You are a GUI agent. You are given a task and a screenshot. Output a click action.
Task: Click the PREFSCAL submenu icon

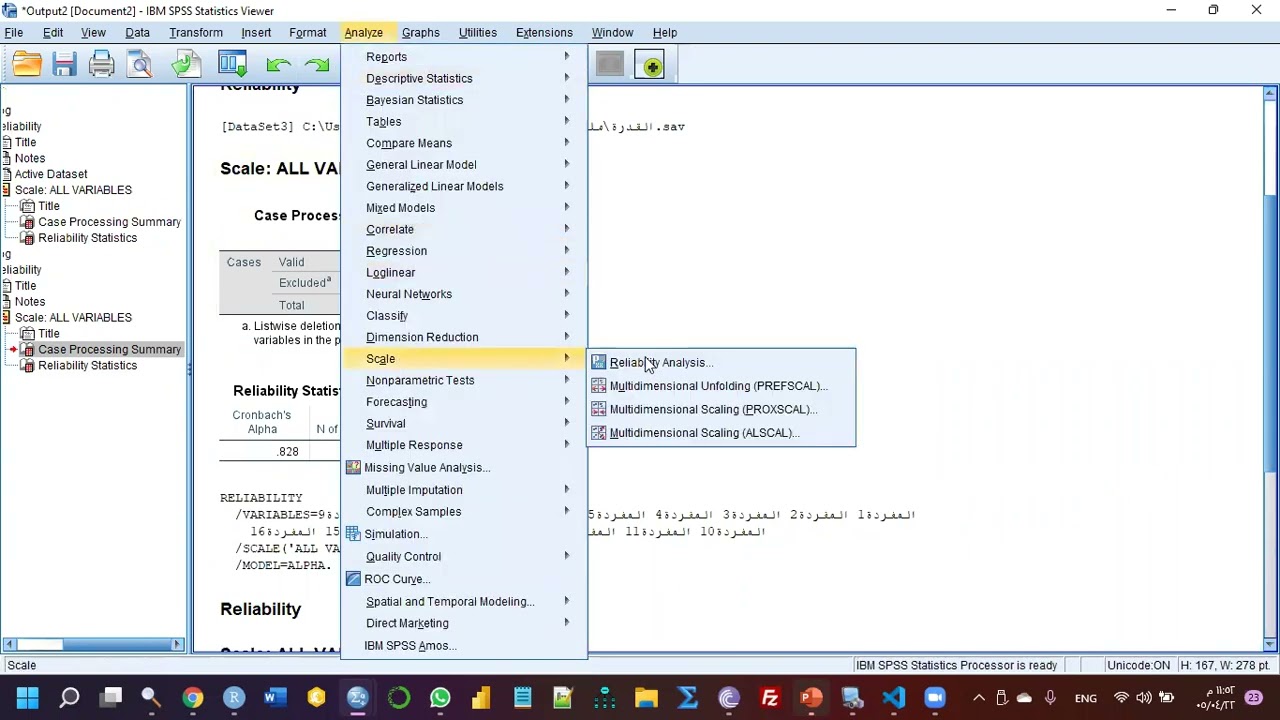coord(598,386)
